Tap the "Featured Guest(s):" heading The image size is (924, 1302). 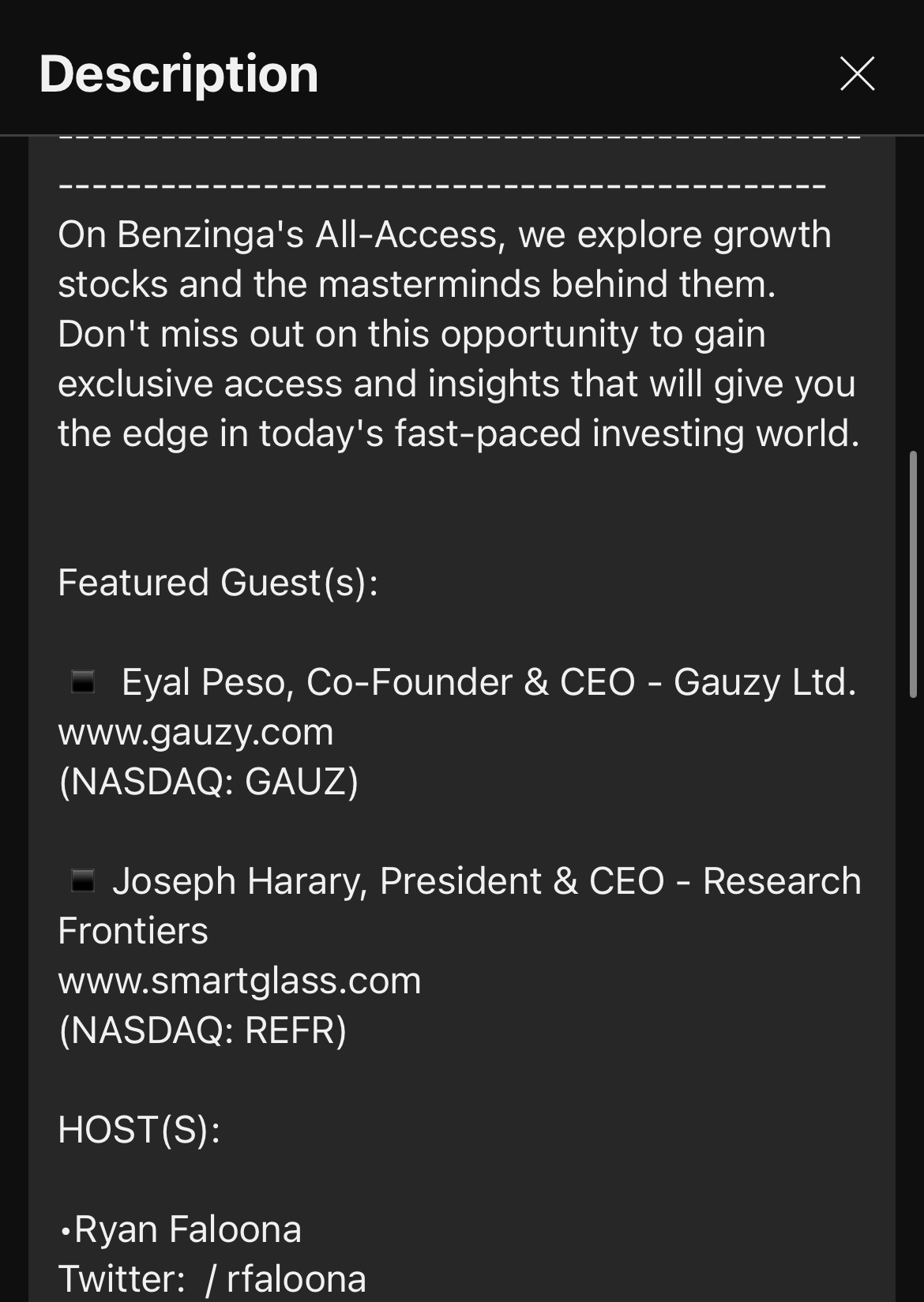[x=218, y=583]
